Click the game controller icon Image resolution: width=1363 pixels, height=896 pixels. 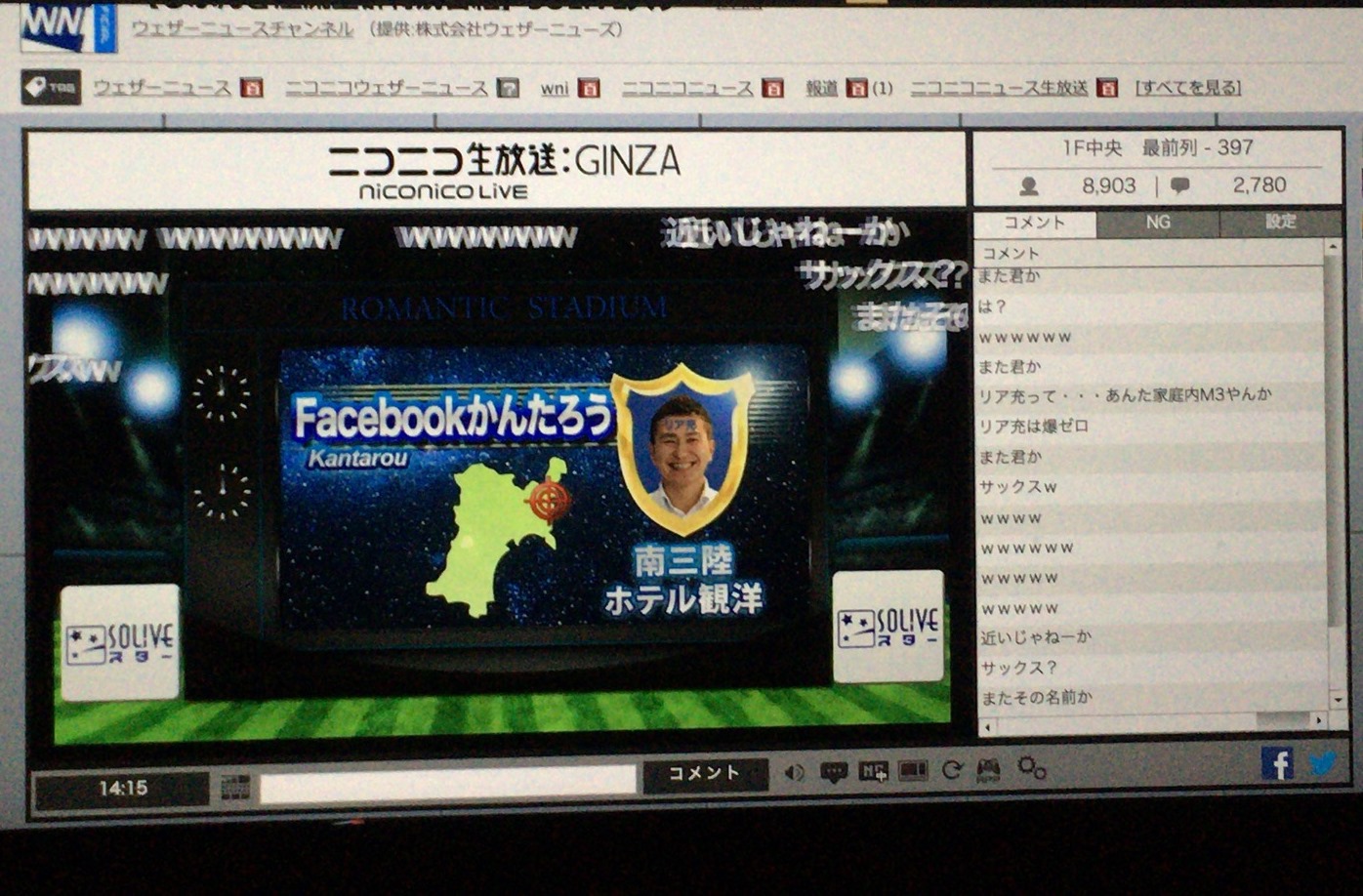pos(988,770)
